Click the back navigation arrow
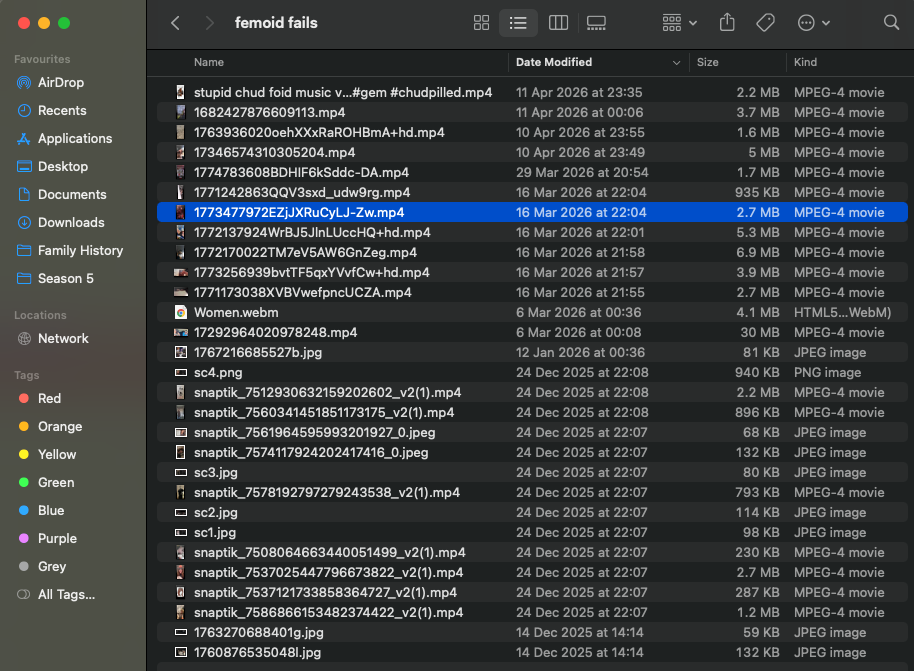 (176, 23)
